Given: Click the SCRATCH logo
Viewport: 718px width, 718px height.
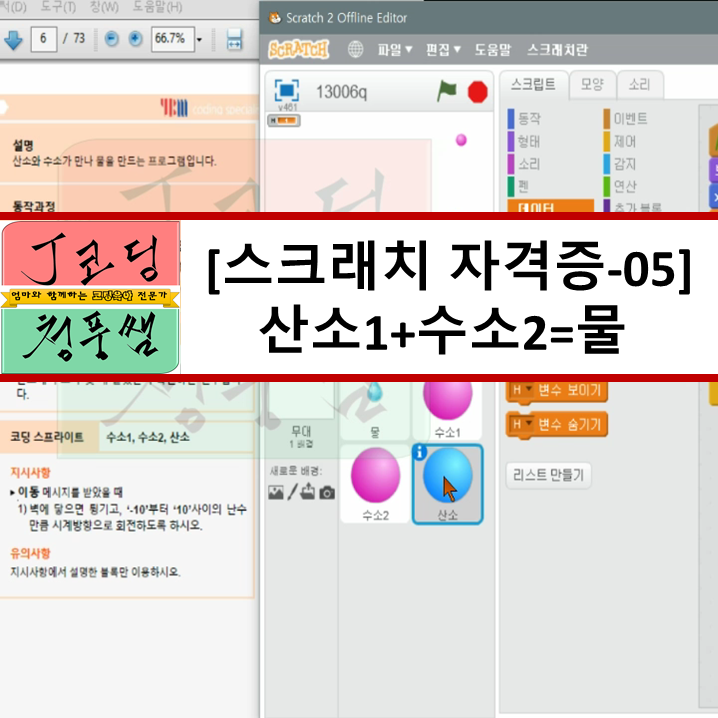Looking at the screenshot, I should click(x=299, y=49).
